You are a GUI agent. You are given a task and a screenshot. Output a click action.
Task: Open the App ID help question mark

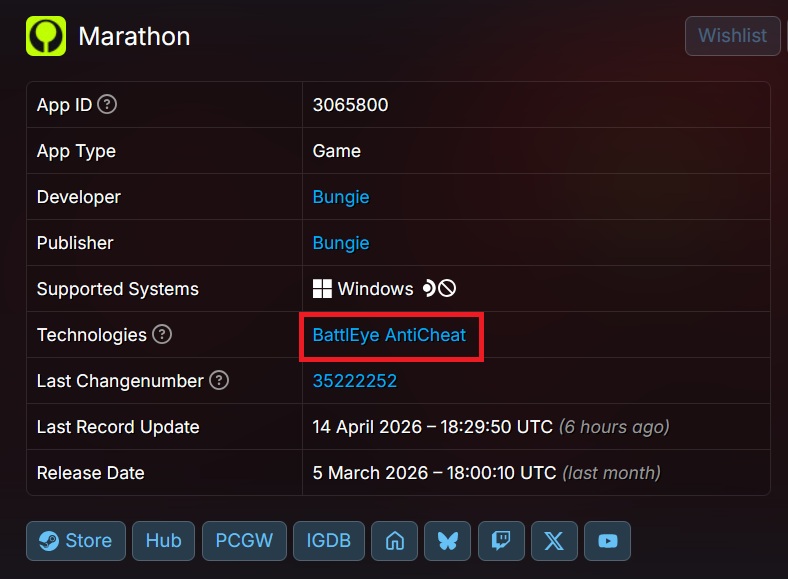(107, 105)
